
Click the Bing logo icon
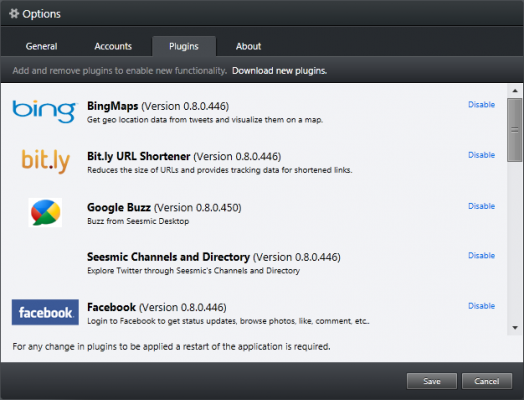(x=45, y=111)
